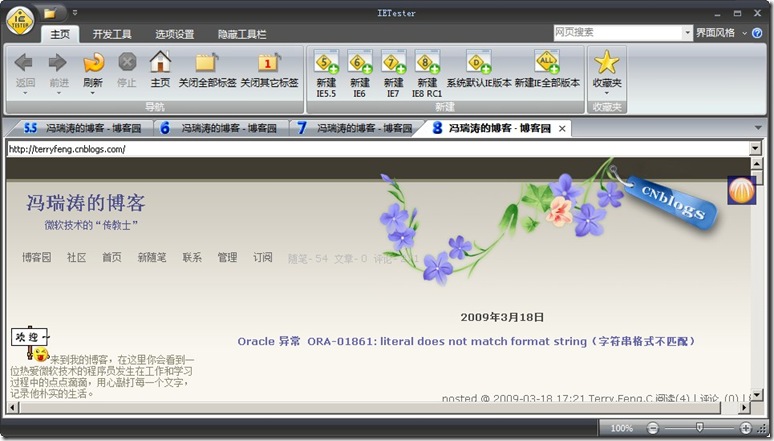
Task: Close the active IE 8 tab
Action: pyautogui.click(x=562, y=129)
